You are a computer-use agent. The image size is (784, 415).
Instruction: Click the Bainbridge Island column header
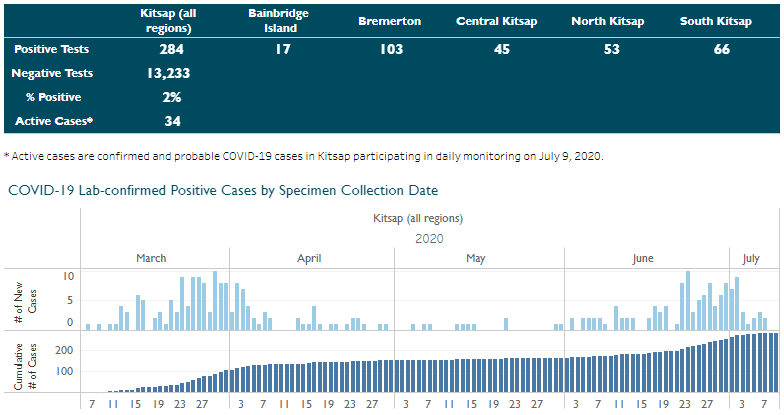pyautogui.click(x=278, y=21)
